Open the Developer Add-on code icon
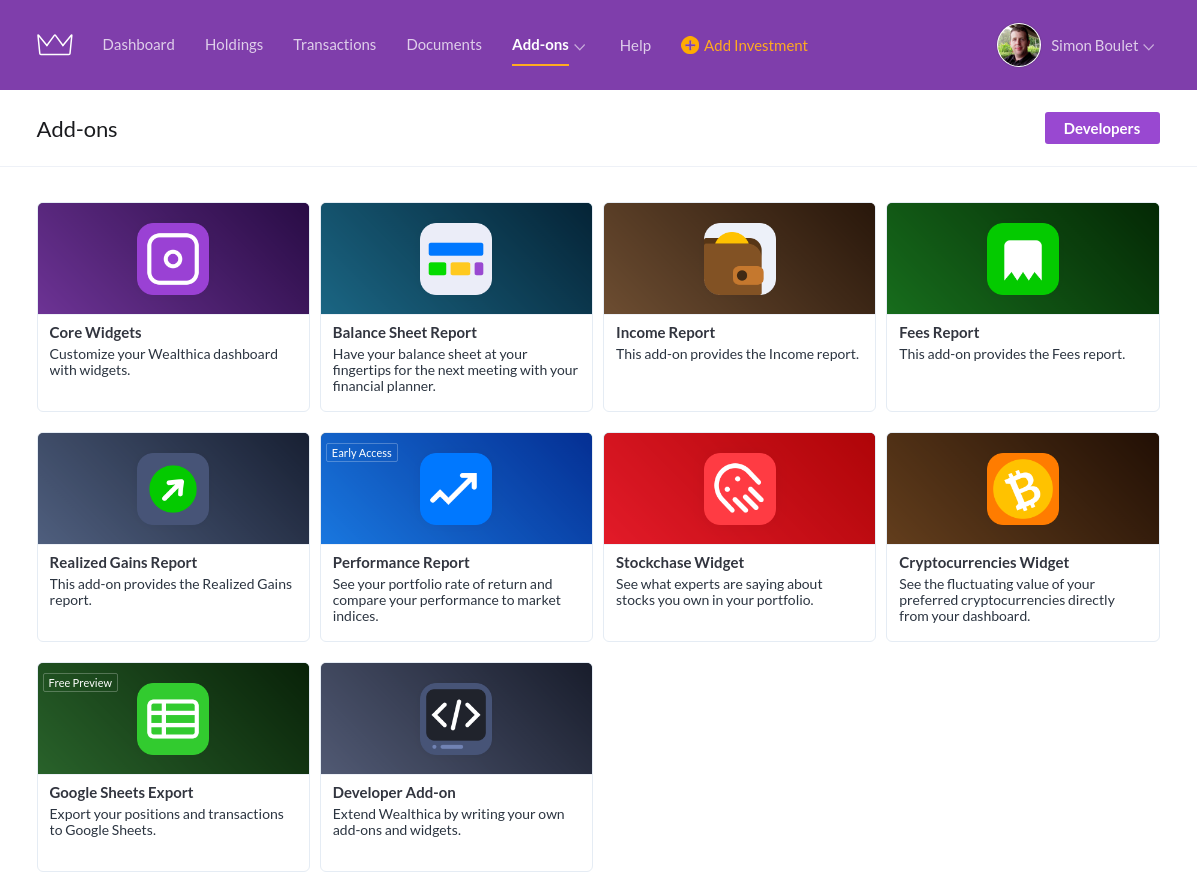This screenshot has width=1197, height=888. point(456,718)
